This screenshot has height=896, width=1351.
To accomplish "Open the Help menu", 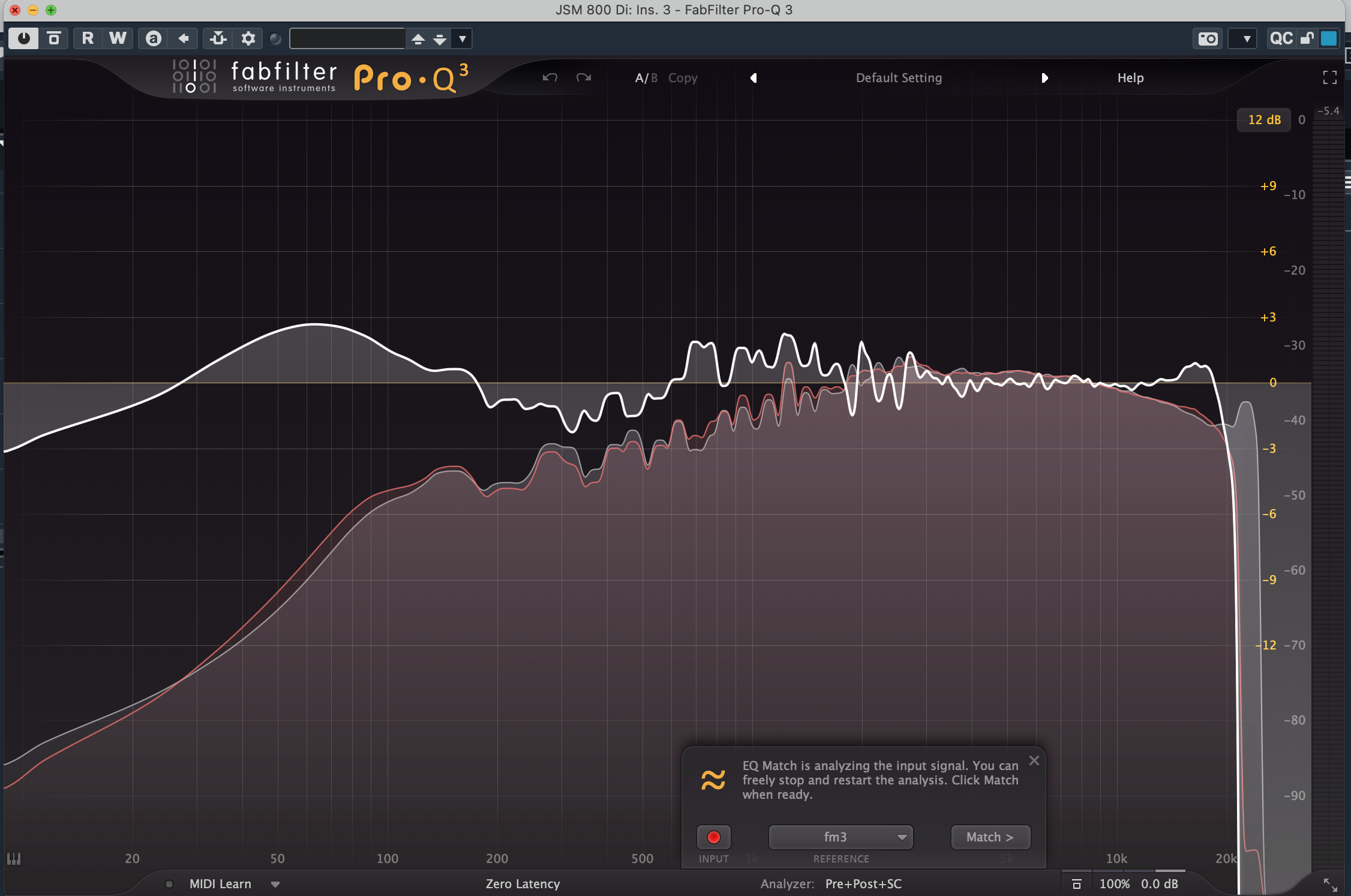I will click(1130, 78).
